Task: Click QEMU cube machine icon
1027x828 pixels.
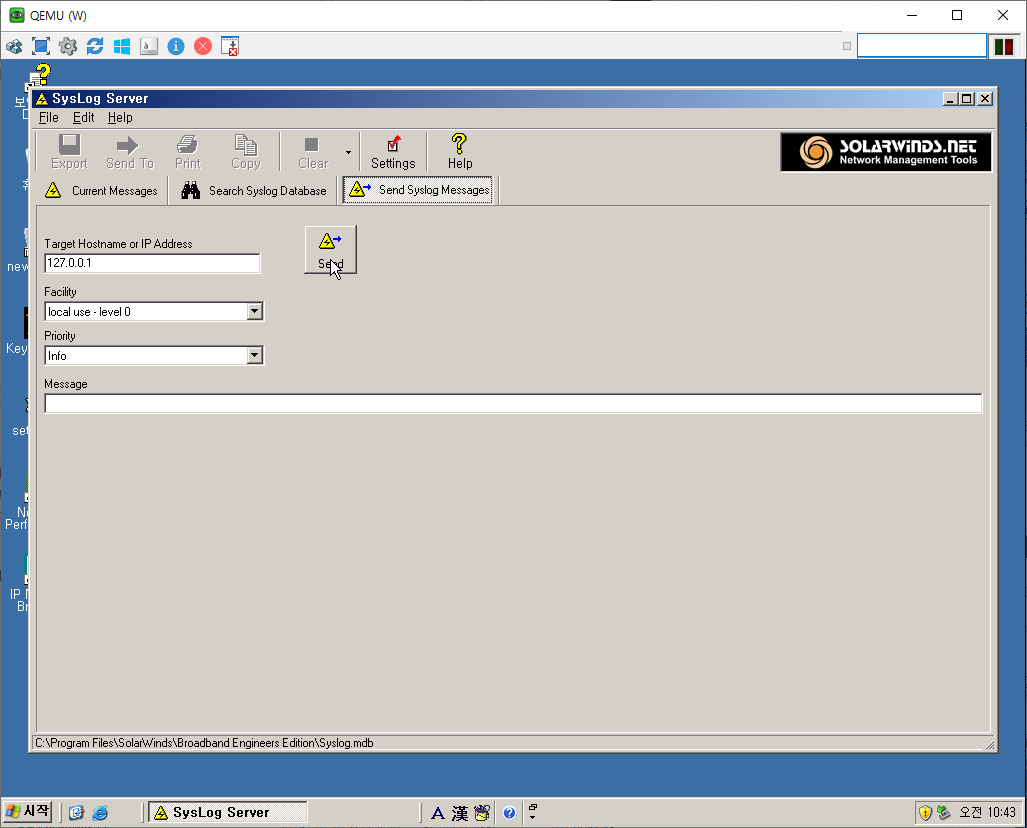Action: tap(14, 46)
